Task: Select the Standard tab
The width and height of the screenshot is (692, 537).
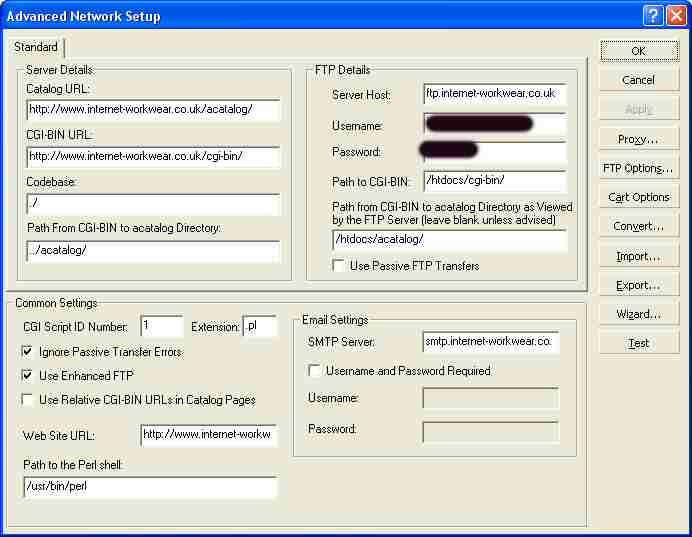Action: 36,47
